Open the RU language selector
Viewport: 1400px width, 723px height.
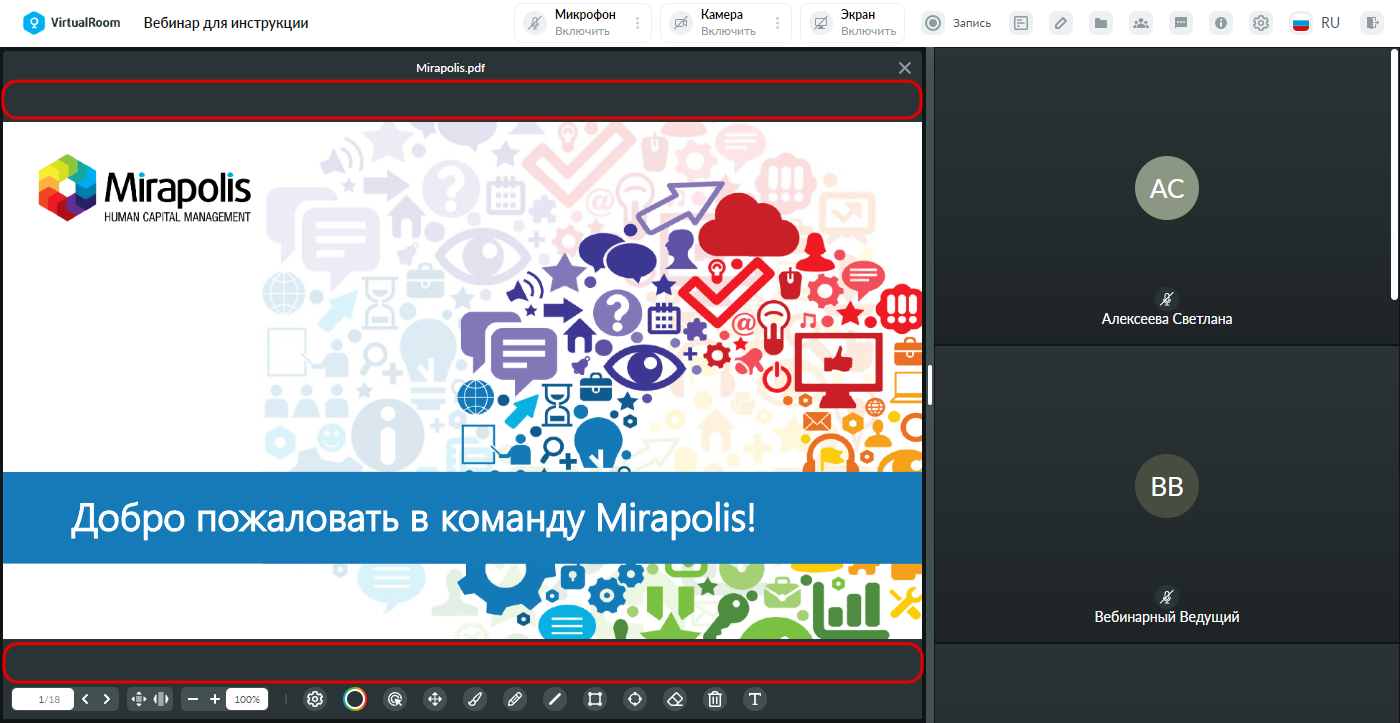point(1316,23)
